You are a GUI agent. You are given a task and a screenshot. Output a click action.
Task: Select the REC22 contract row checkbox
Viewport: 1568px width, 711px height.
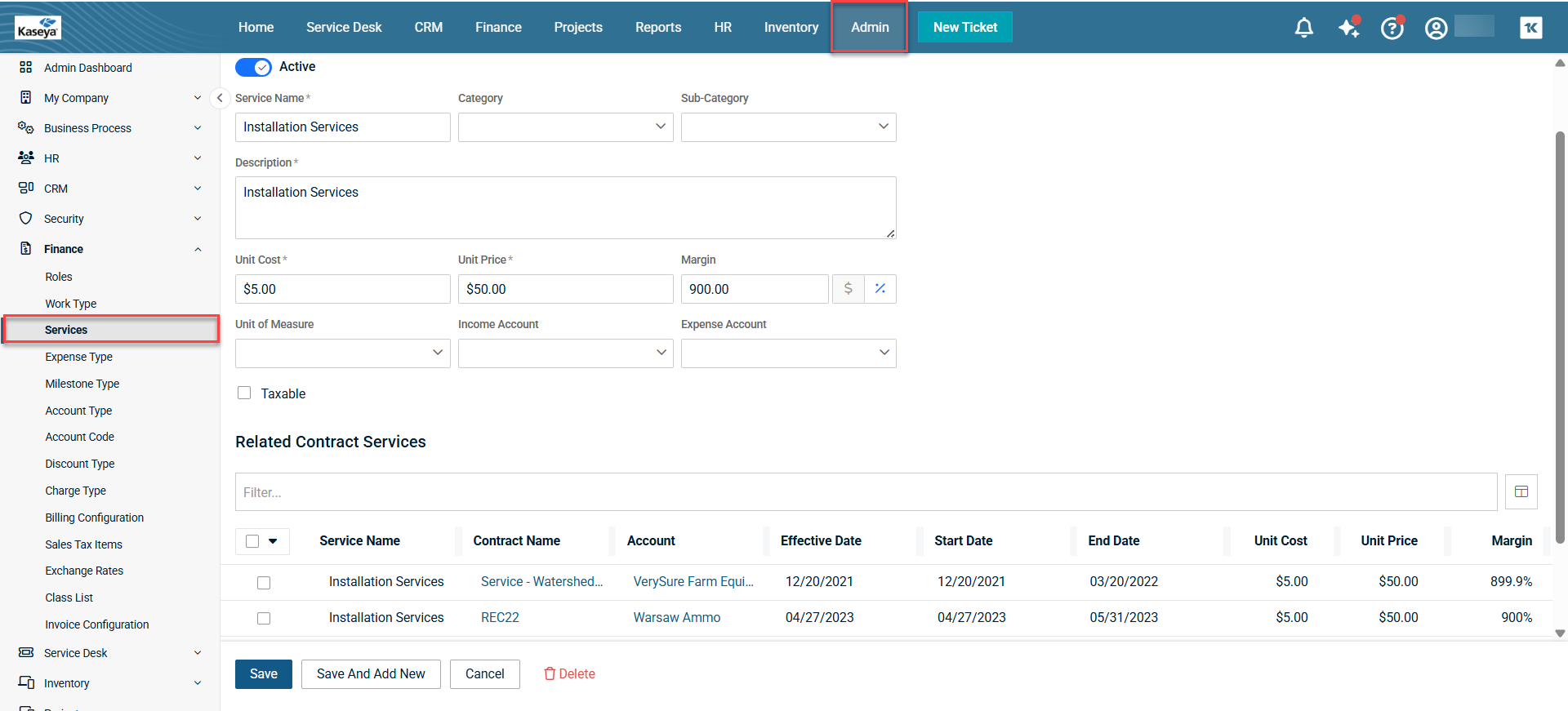pyautogui.click(x=264, y=618)
